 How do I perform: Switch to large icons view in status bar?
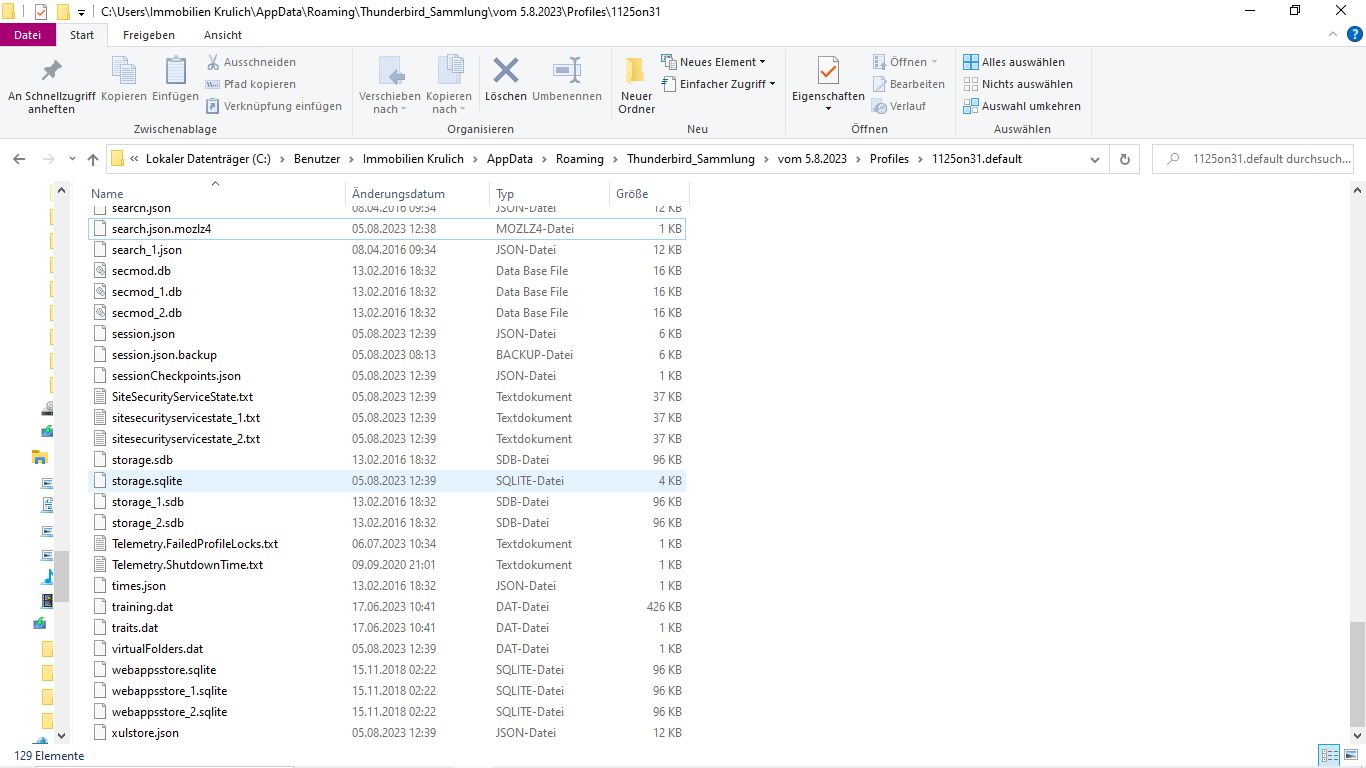[x=1351, y=756]
